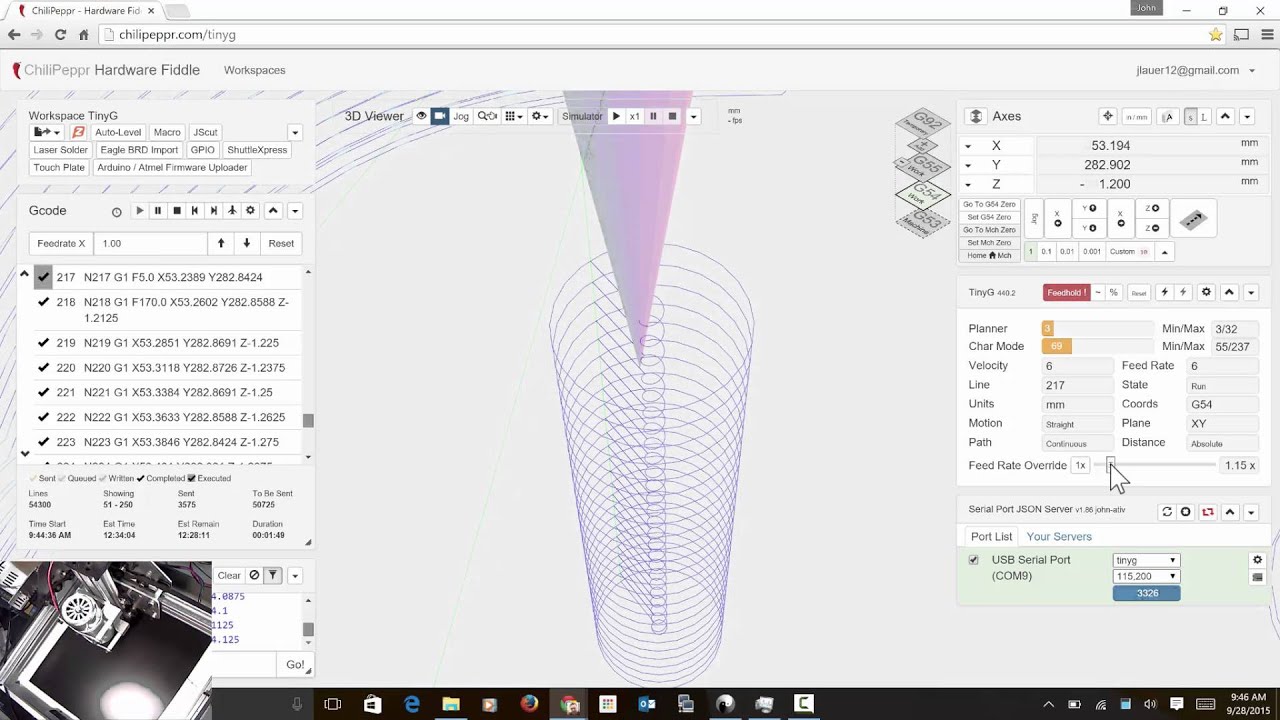1280x720 pixels.
Task: Click Go To G54 Zero
Action: tap(989, 204)
